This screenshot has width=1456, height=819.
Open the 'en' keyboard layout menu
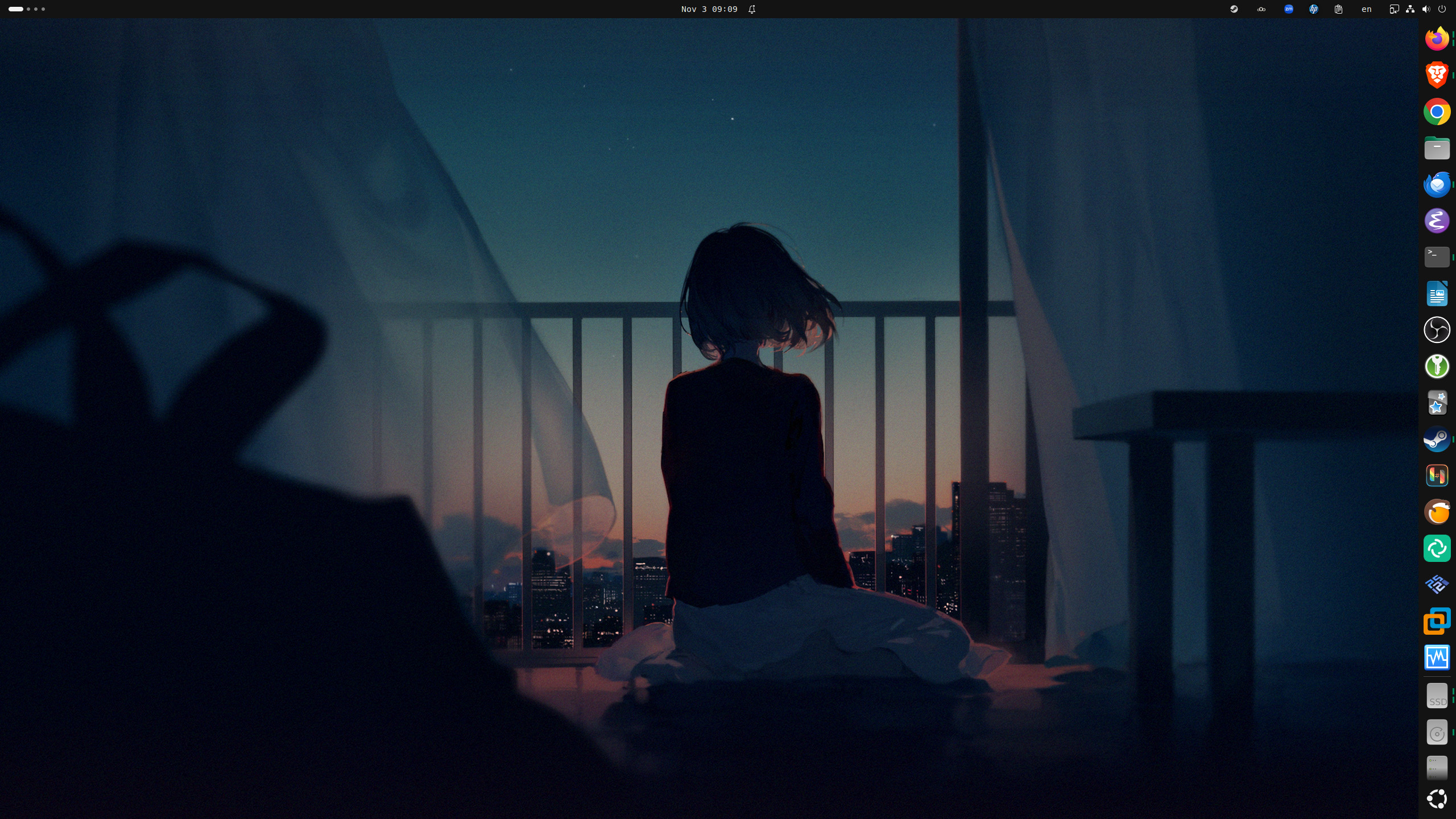(1366, 9)
